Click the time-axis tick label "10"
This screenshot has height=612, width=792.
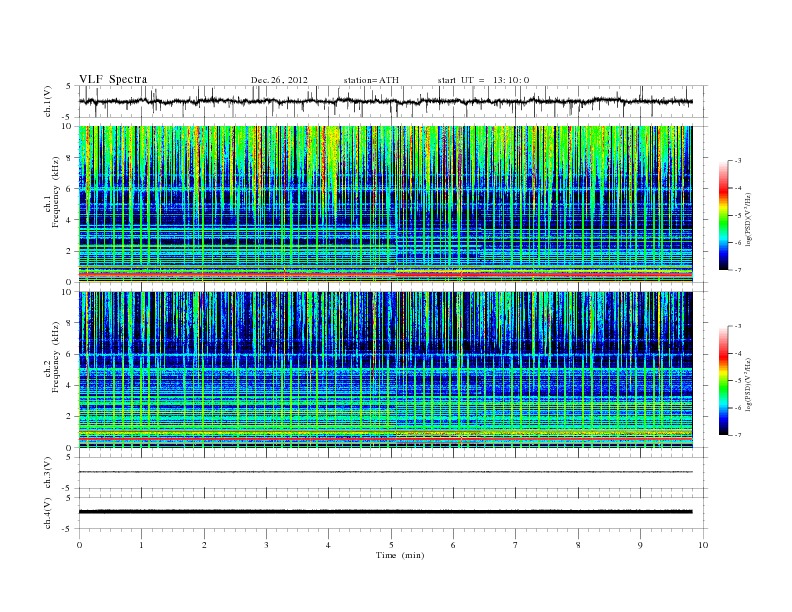pyautogui.click(x=703, y=545)
